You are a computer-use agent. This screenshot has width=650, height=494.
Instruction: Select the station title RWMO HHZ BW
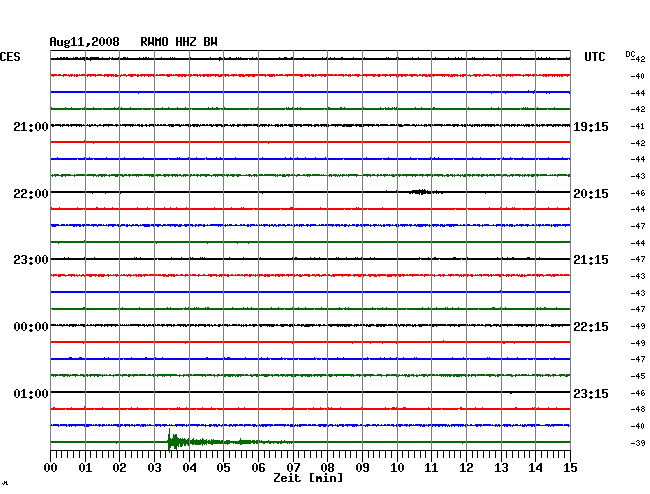point(179,42)
